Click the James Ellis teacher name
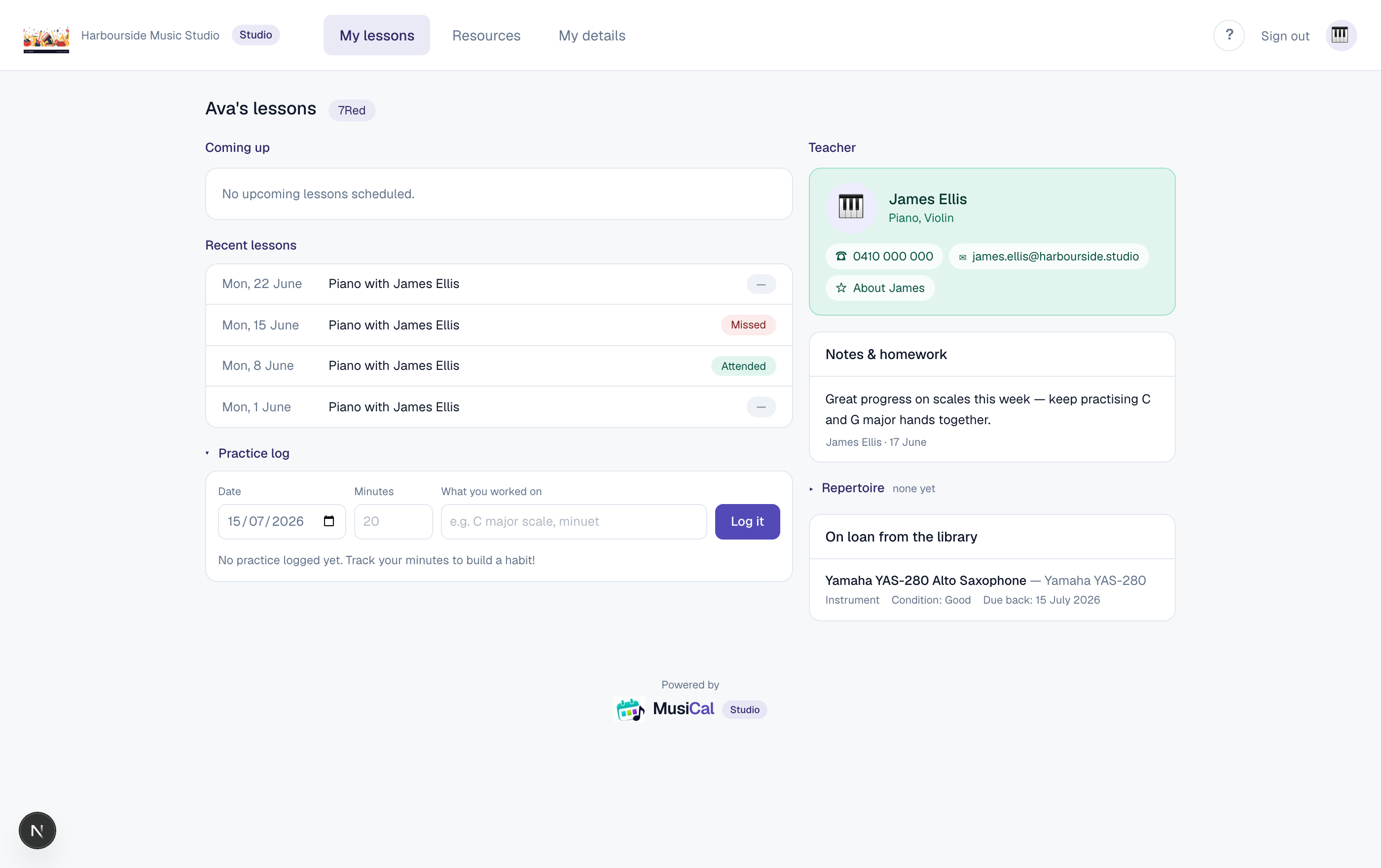This screenshot has width=1381, height=868. (x=927, y=199)
